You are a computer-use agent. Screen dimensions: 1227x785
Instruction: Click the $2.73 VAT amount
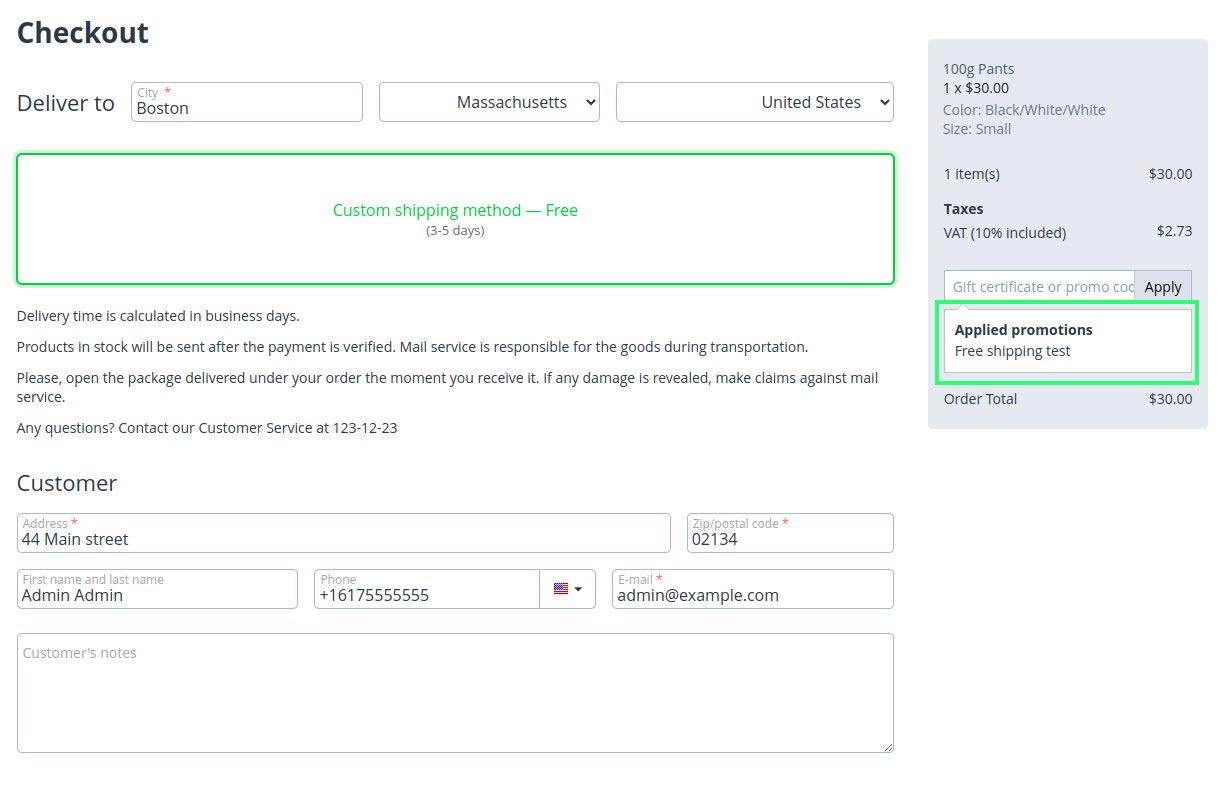pyautogui.click(x=1175, y=231)
